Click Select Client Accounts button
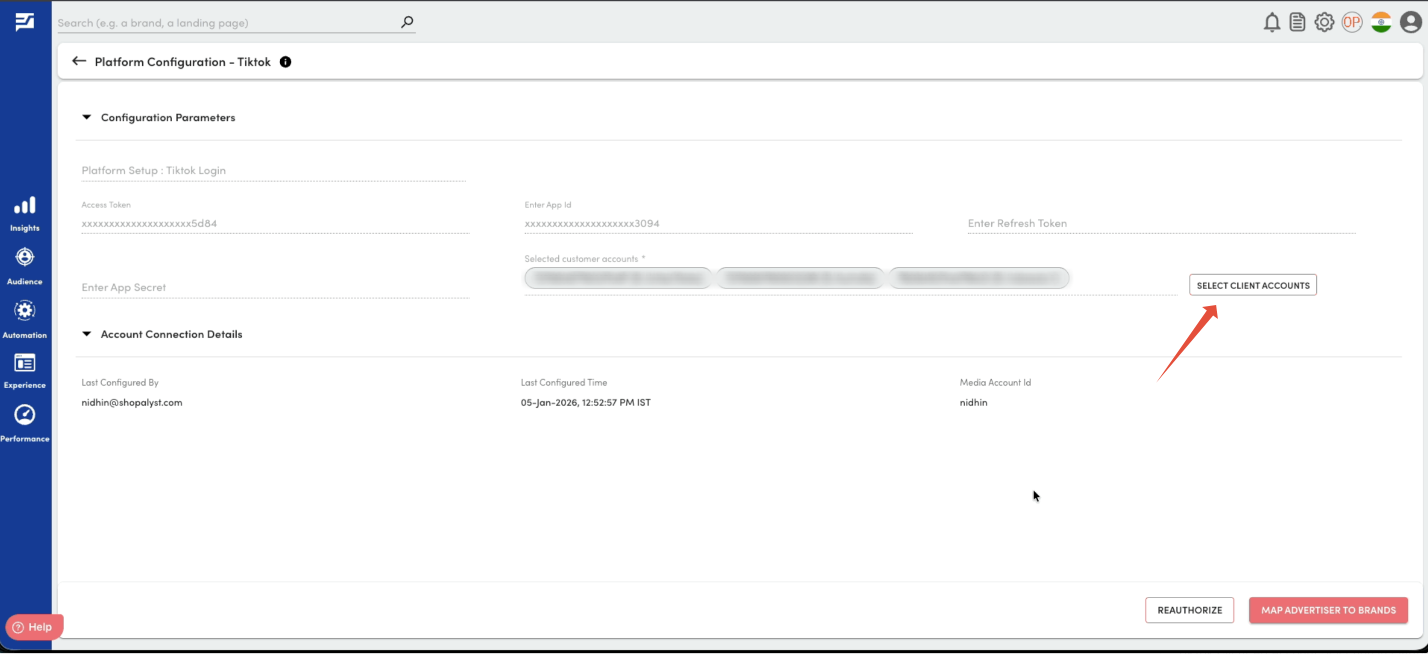1428x654 pixels. click(x=1253, y=285)
